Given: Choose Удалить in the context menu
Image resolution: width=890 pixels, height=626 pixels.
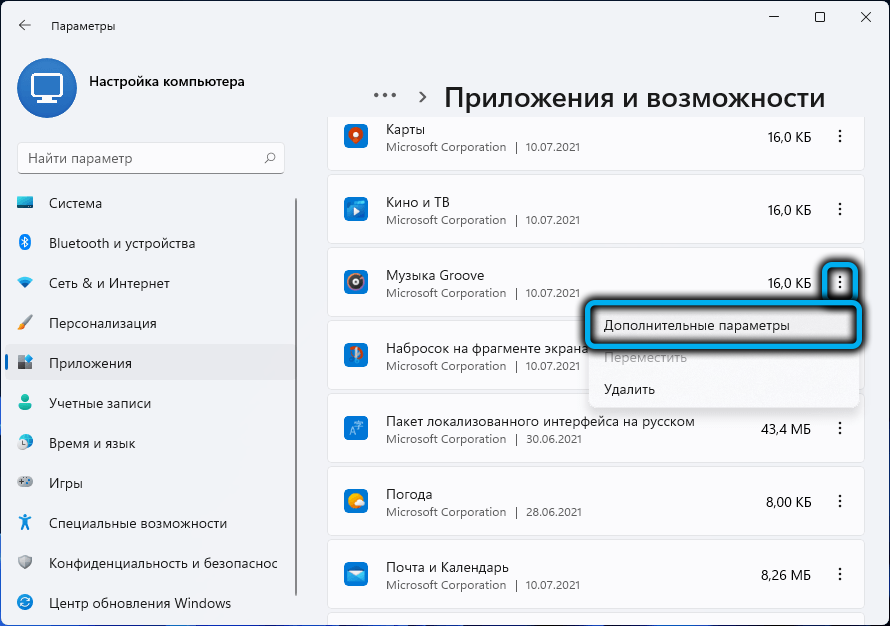Looking at the screenshot, I should (629, 389).
